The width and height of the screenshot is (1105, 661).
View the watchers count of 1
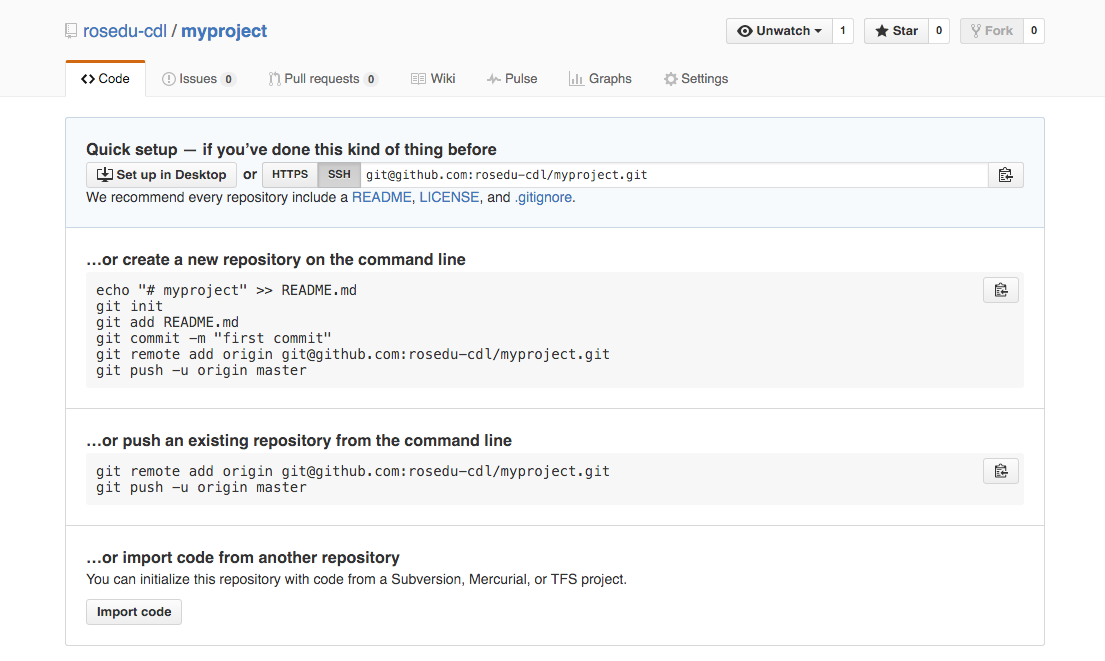[843, 31]
